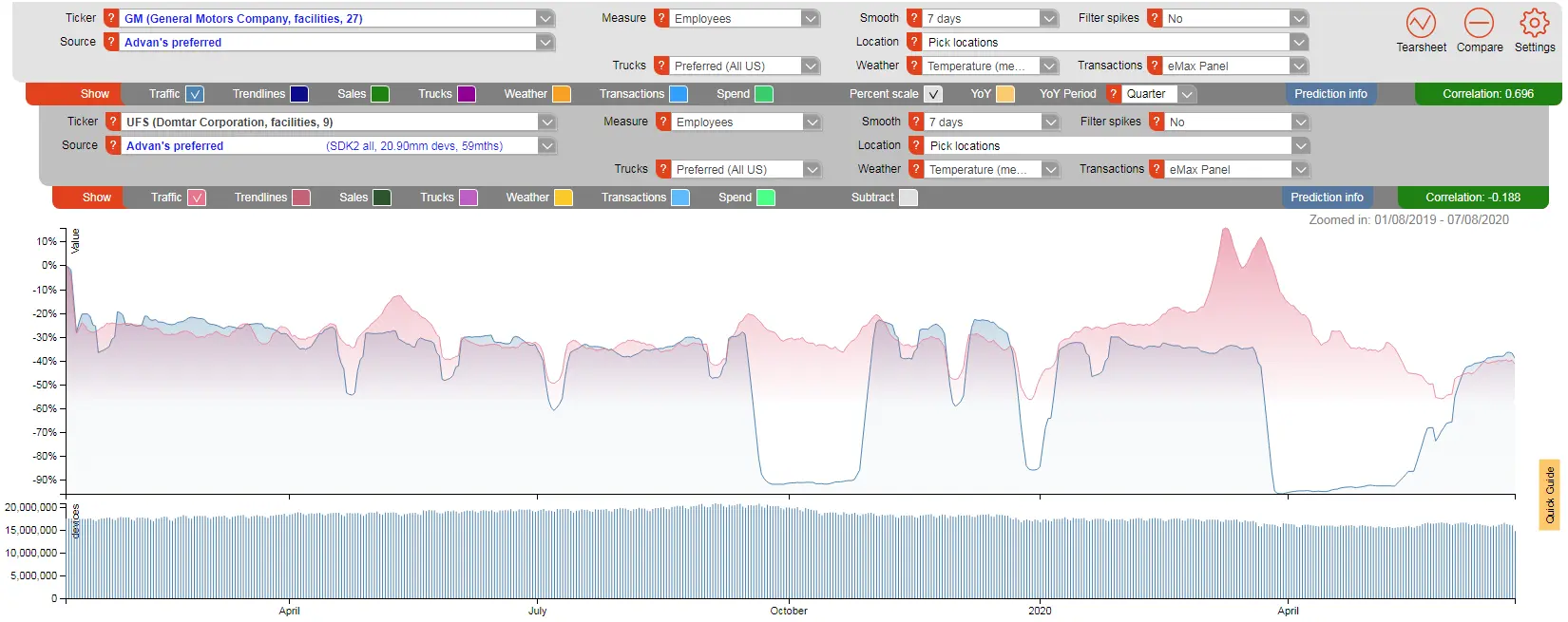This screenshot has width=1568, height=622.
Task: Open GM ticker dropdown
Action: (x=545, y=18)
